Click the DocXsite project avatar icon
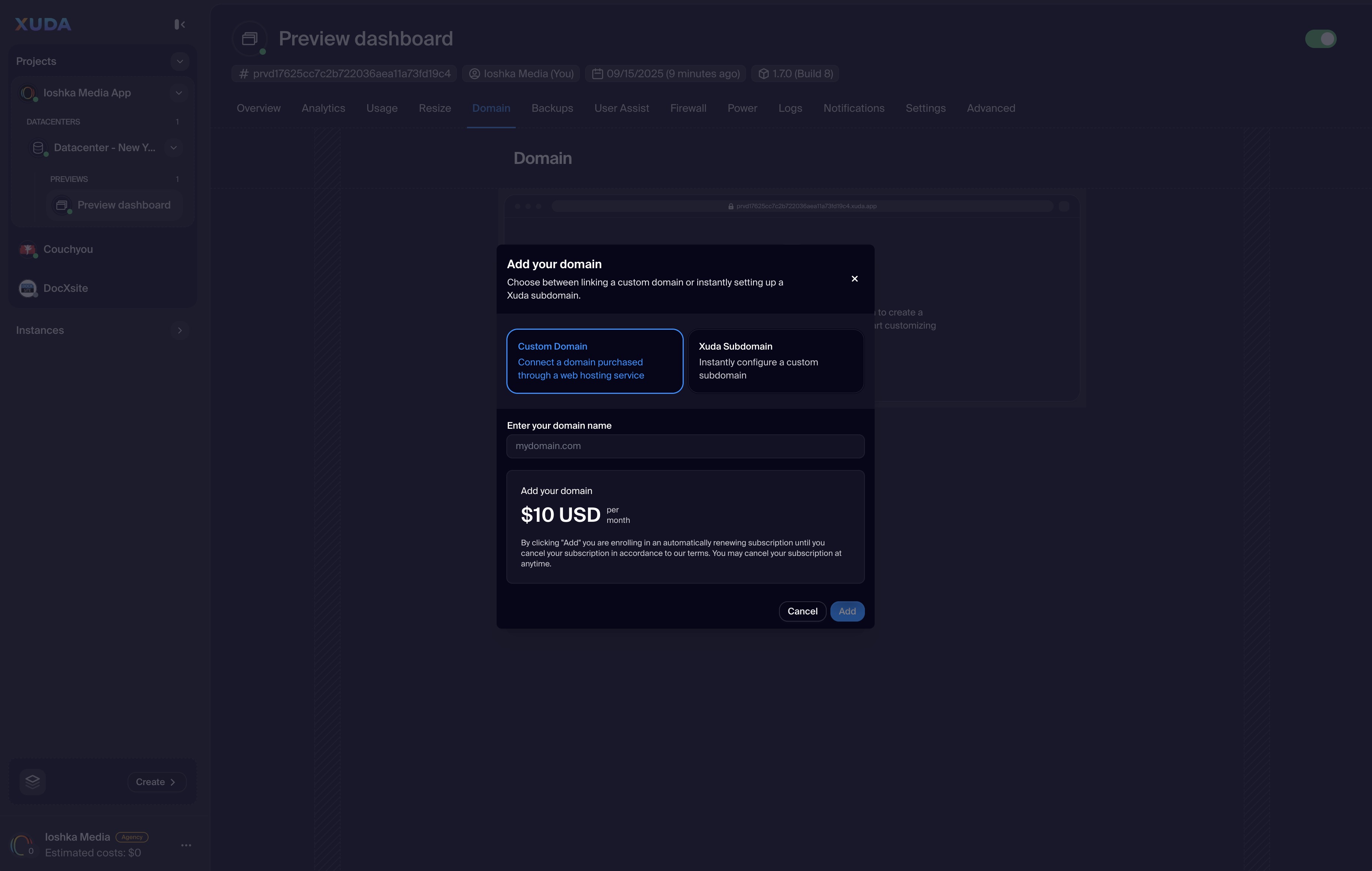The height and width of the screenshot is (871, 1372). (x=27, y=288)
